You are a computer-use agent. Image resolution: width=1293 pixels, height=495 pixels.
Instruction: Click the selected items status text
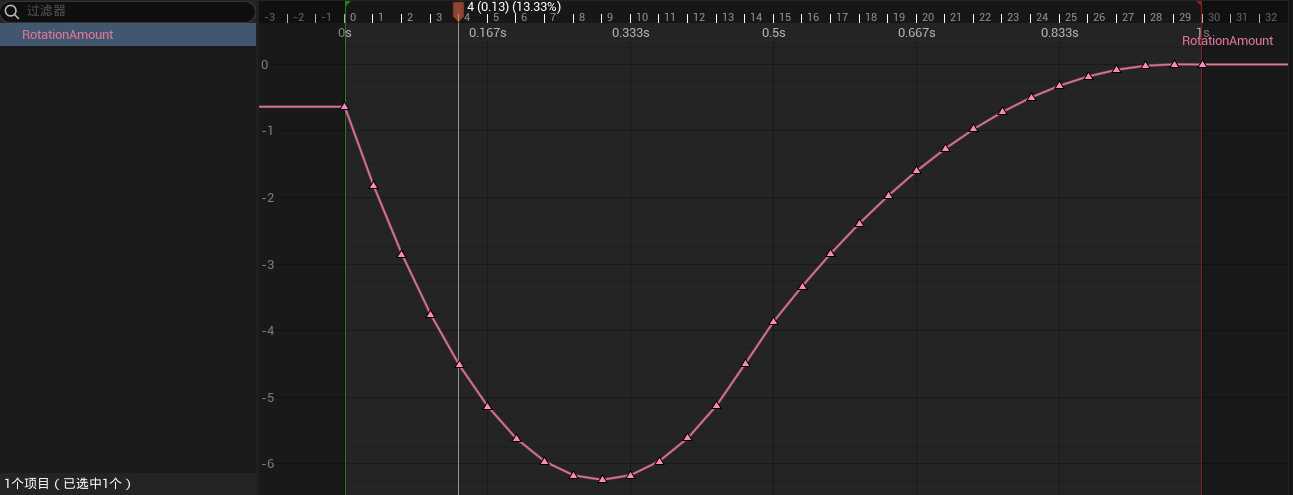(x=68, y=484)
